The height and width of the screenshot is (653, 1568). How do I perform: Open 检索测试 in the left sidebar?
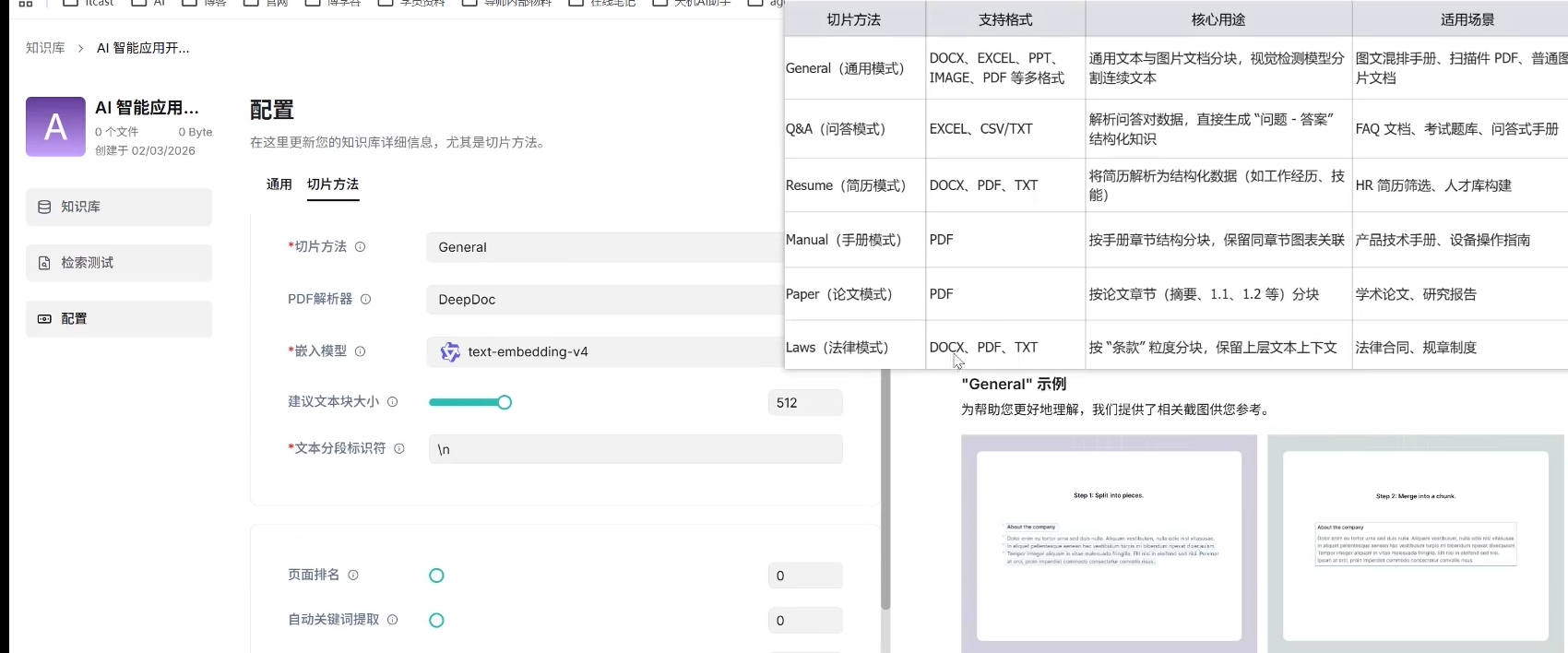119,263
